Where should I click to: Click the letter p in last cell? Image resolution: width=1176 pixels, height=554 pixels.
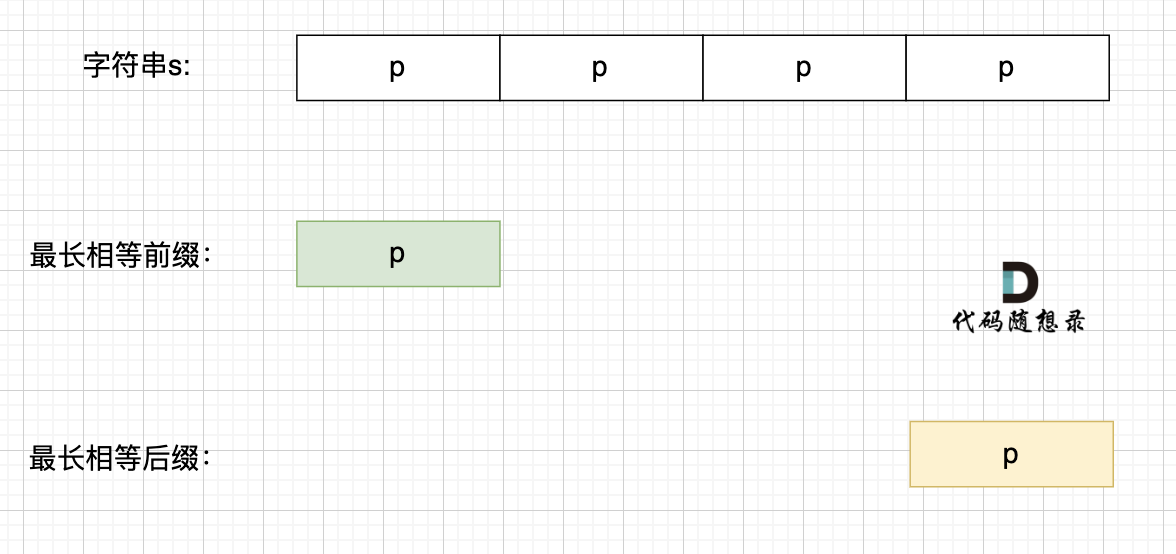pyautogui.click(x=1006, y=69)
